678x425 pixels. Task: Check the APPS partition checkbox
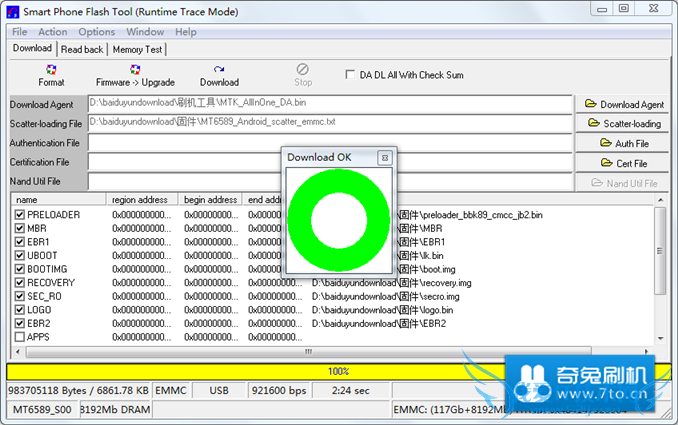20,337
